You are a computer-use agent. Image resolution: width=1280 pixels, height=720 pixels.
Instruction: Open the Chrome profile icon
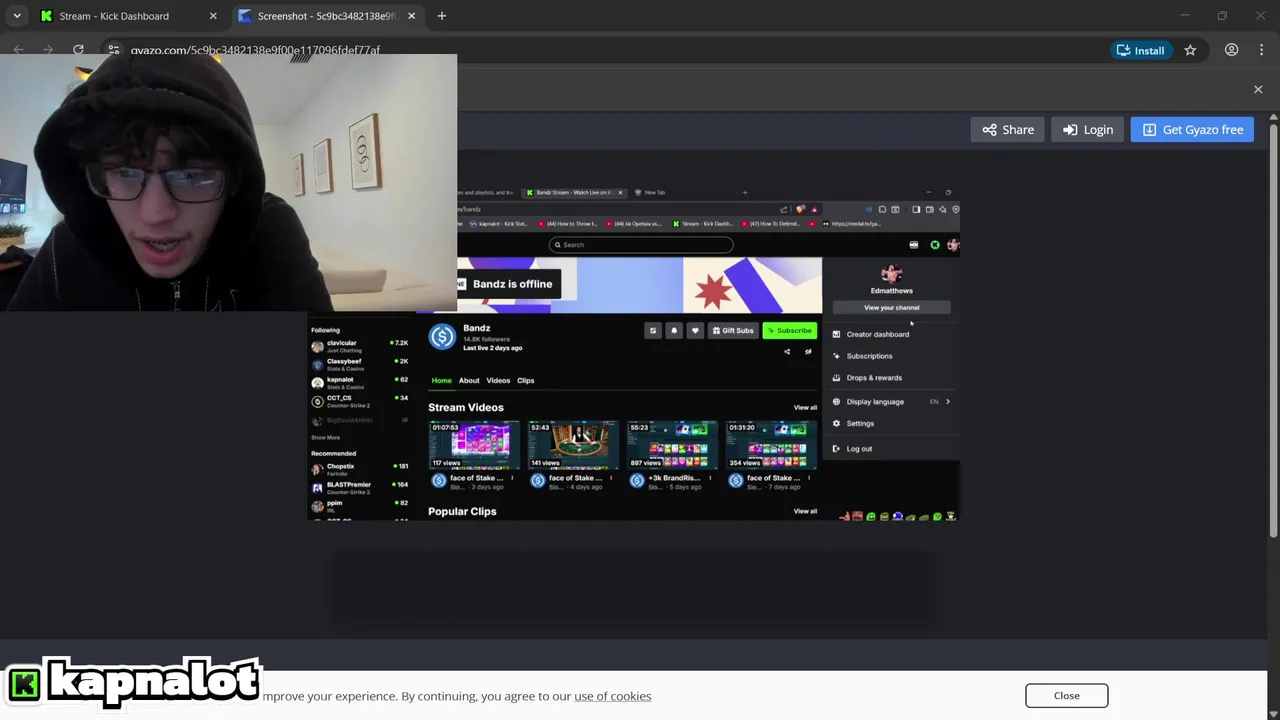(x=1231, y=50)
